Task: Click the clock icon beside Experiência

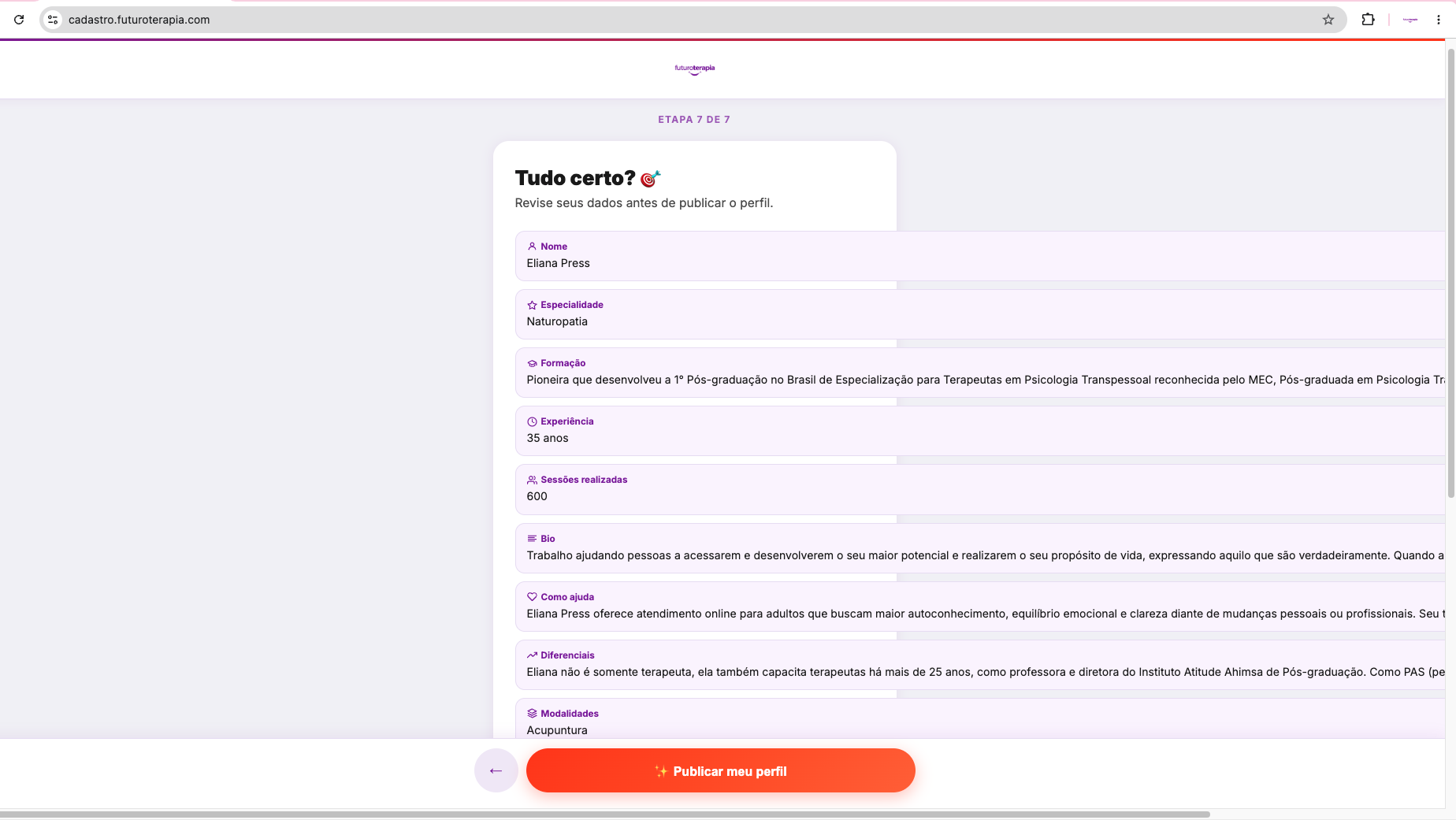Action: tap(532, 421)
